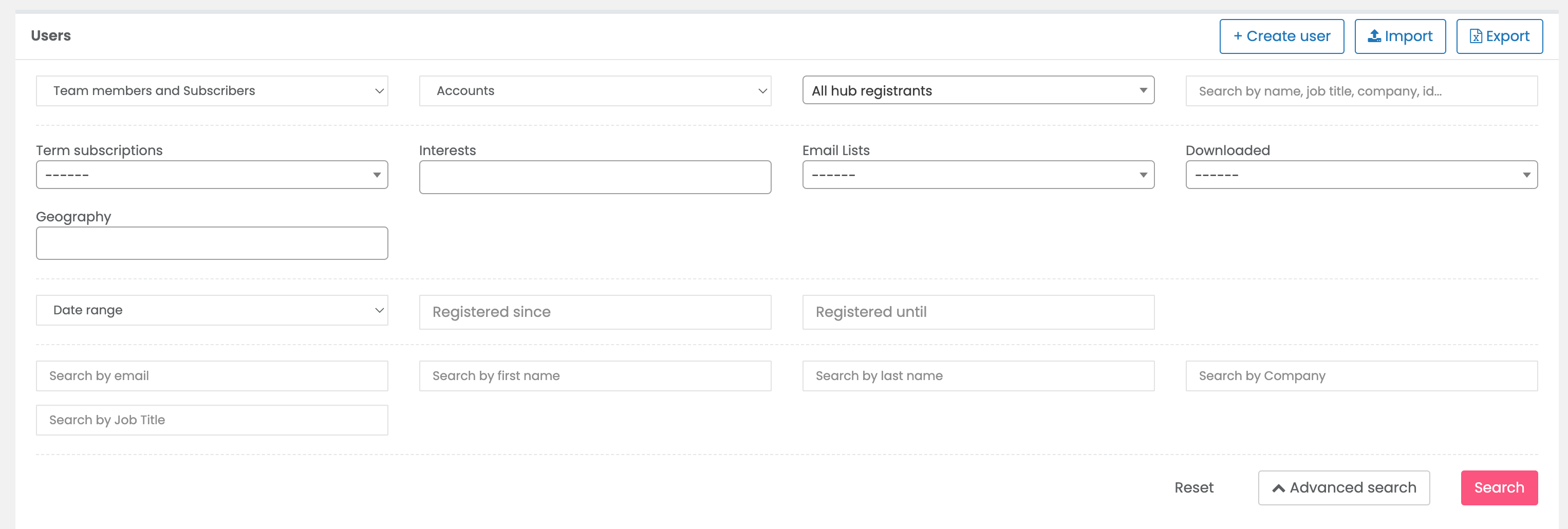Open the All hub registrants selector
Viewport: 1568px width, 529px height.
click(978, 90)
